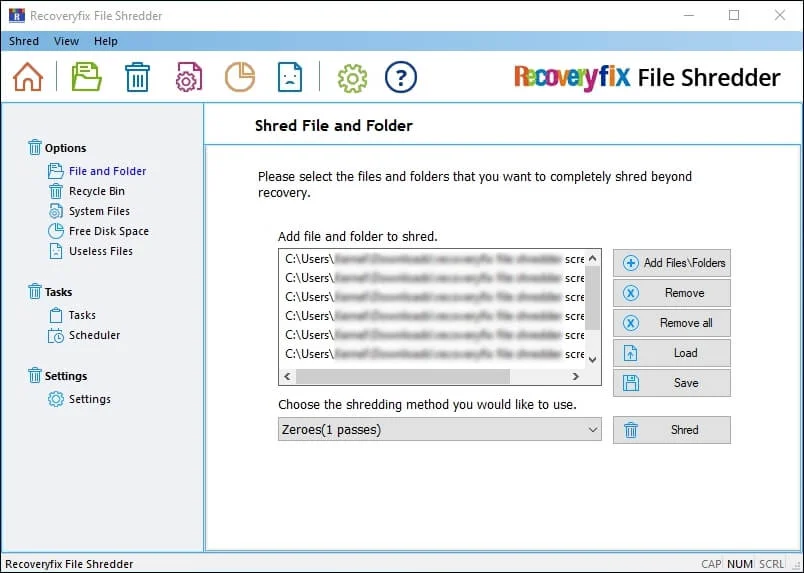Open Settings item under Settings section
Image resolution: width=804 pixels, height=573 pixels.
point(90,399)
